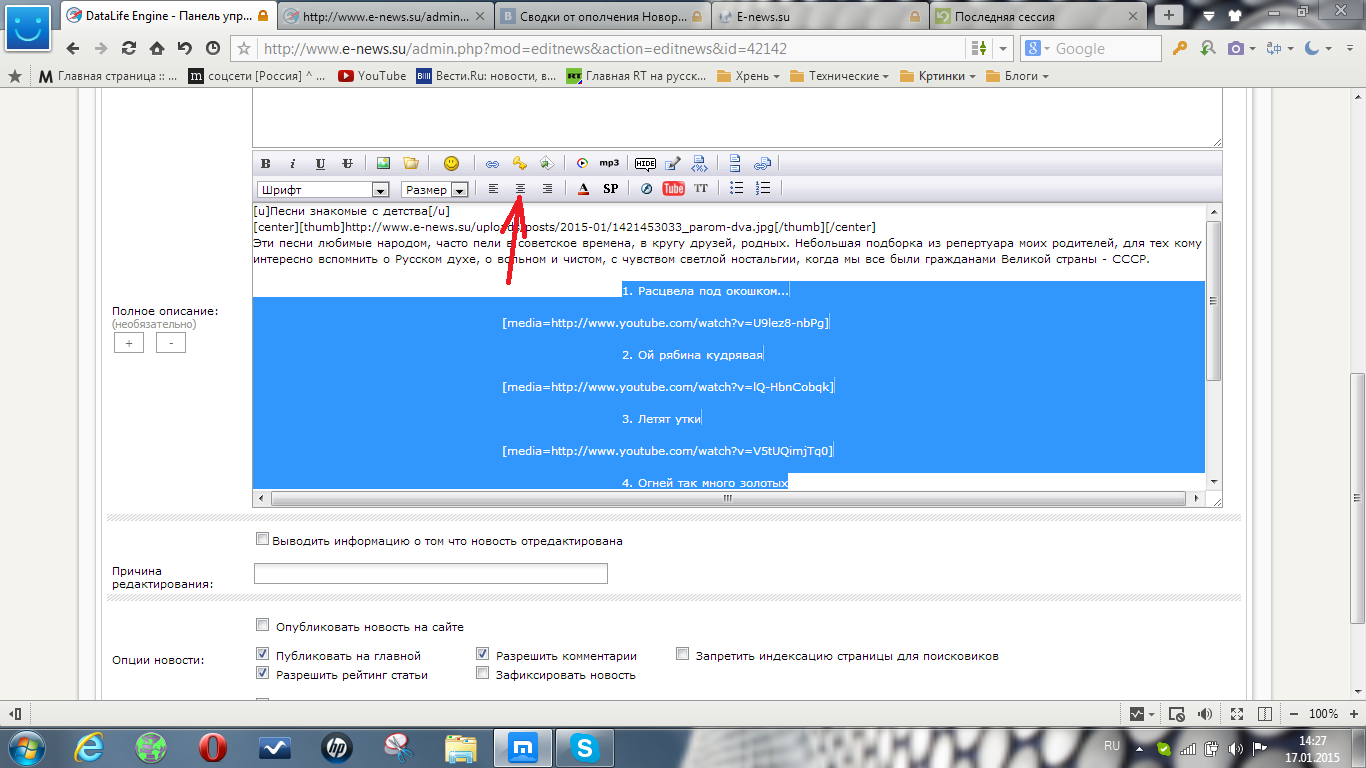Expand the 'Хрень' bookmarks folder
The height and width of the screenshot is (768, 1366).
click(748, 76)
